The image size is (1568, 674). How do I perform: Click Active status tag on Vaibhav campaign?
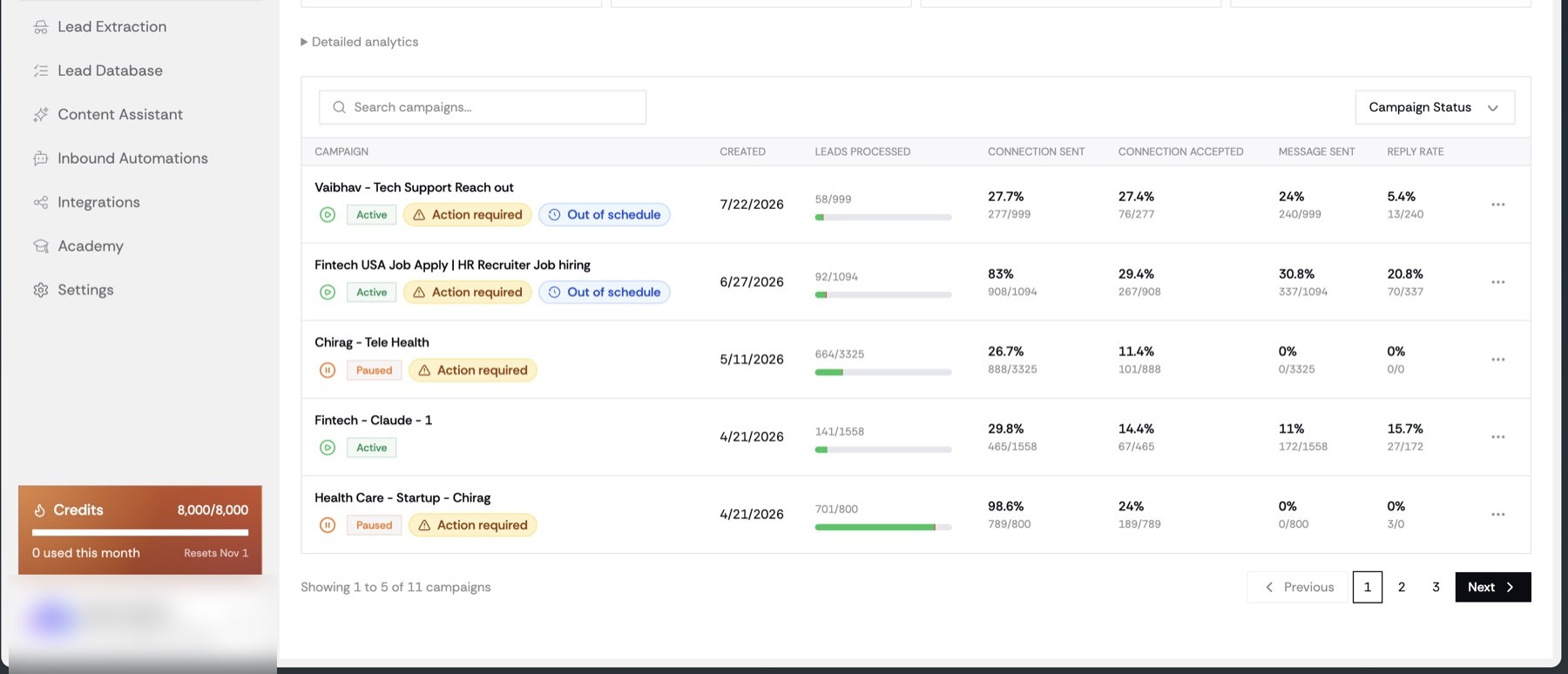372,214
